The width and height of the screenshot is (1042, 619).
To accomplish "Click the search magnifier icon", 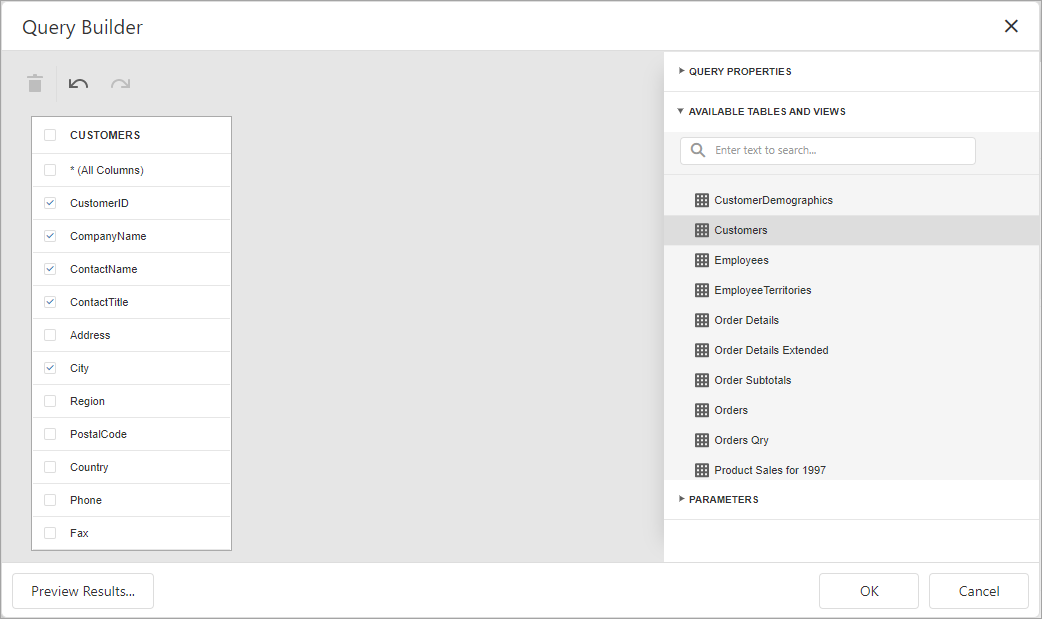I will pos(698,150).
